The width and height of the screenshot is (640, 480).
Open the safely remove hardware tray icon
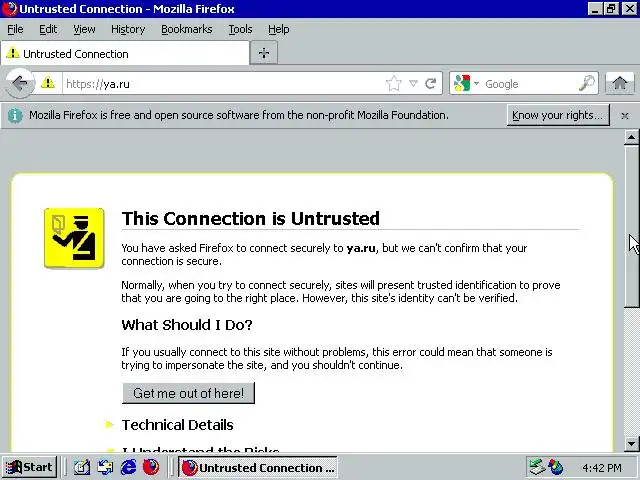click(537, 467)
